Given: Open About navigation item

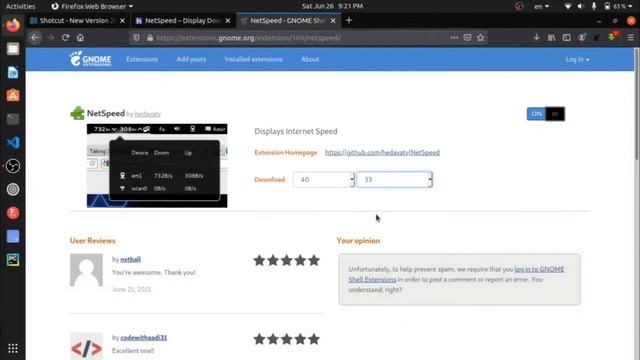Looking at the screenshot, I should pyautogui.click(x=310, y=59).
